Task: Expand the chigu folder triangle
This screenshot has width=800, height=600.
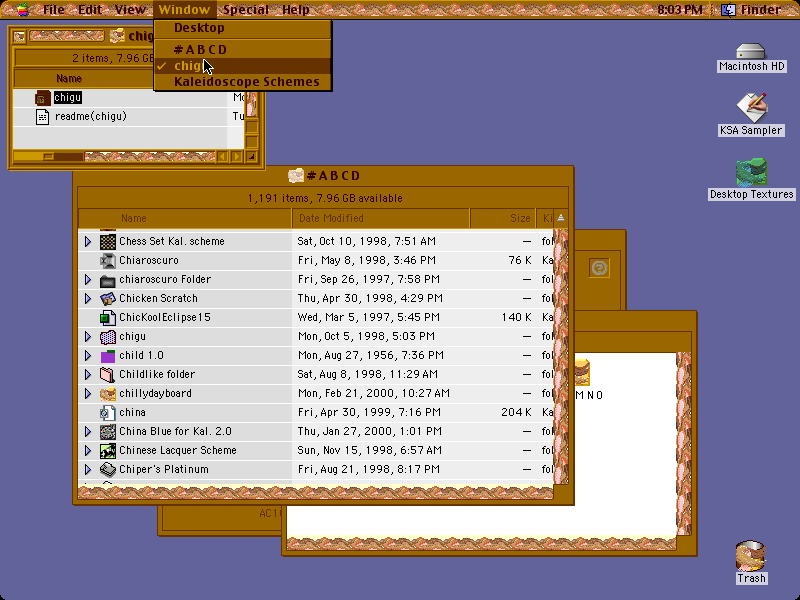Action: pyautogui.click(x=88, y=337)
